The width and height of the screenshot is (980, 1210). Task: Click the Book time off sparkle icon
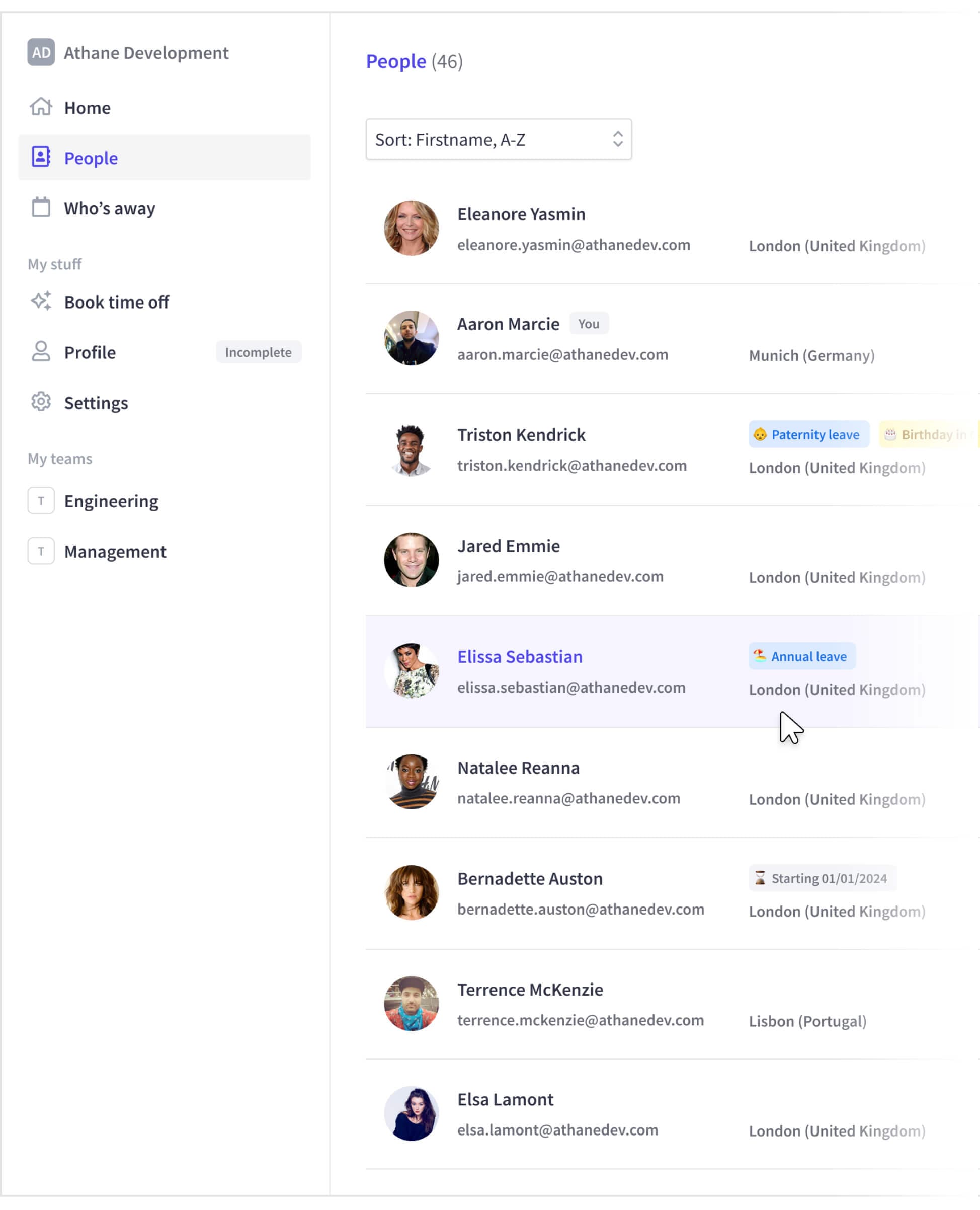[41, 301]
